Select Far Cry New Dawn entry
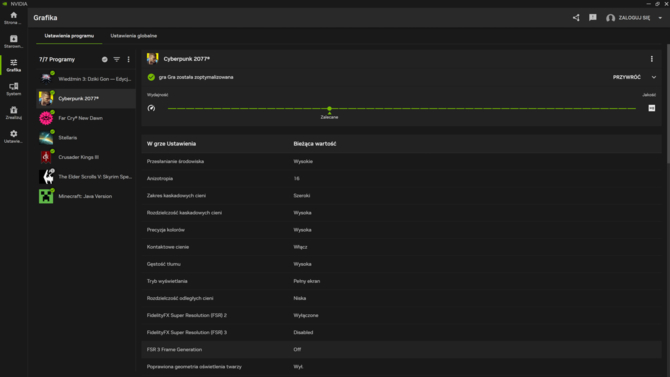Image resolution: width=670 pixels, height=377 pixels. (x=86, y=118)
